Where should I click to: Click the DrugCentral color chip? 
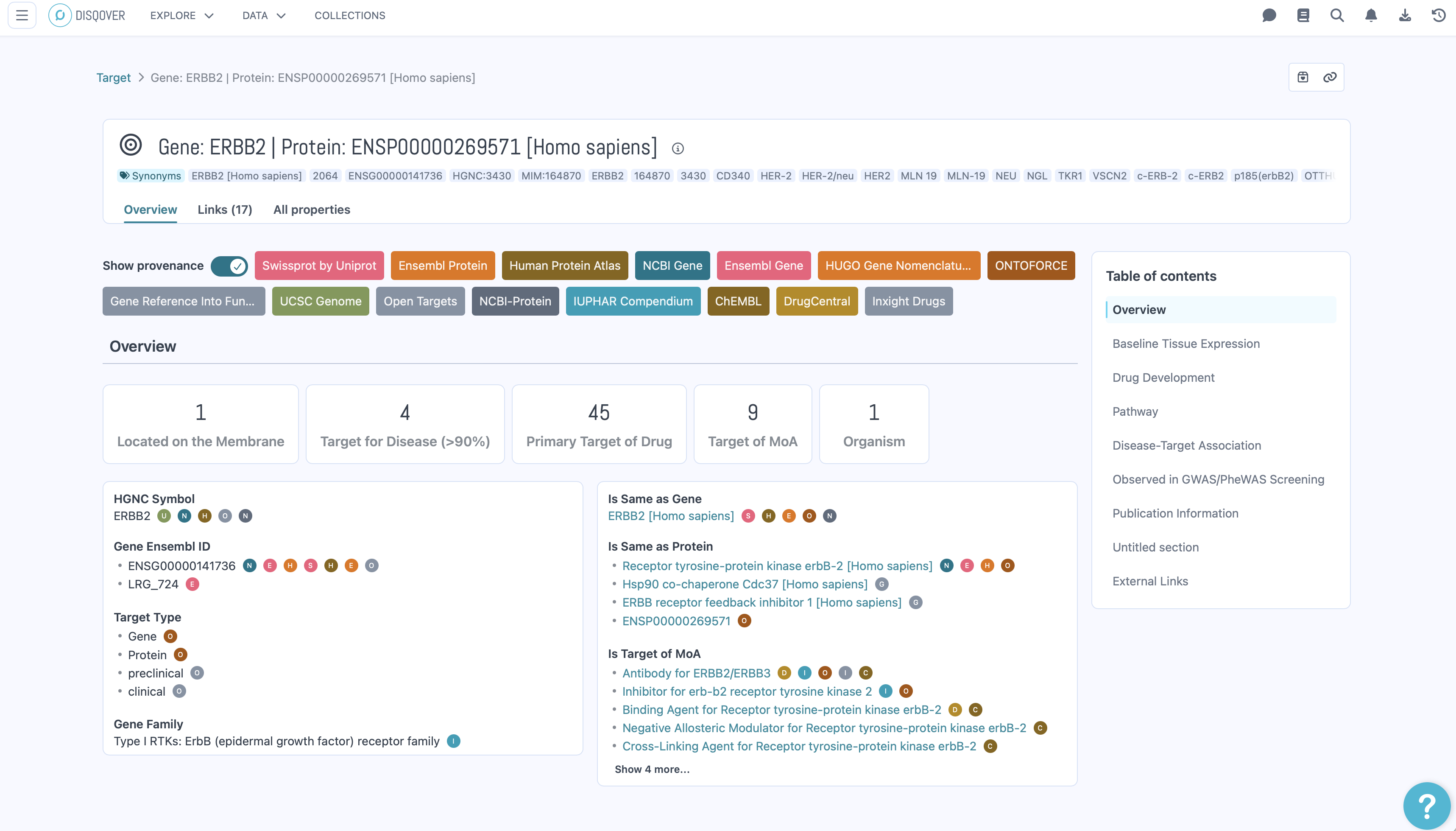point(817,301)
